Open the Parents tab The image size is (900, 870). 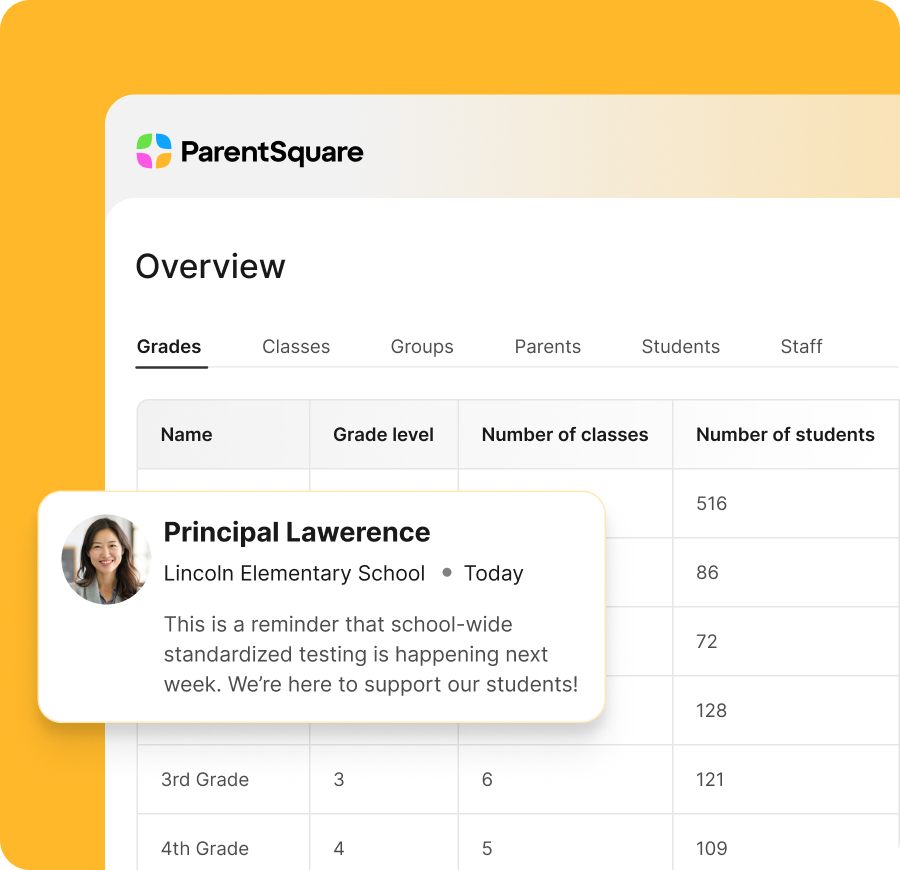pos(548,347)
